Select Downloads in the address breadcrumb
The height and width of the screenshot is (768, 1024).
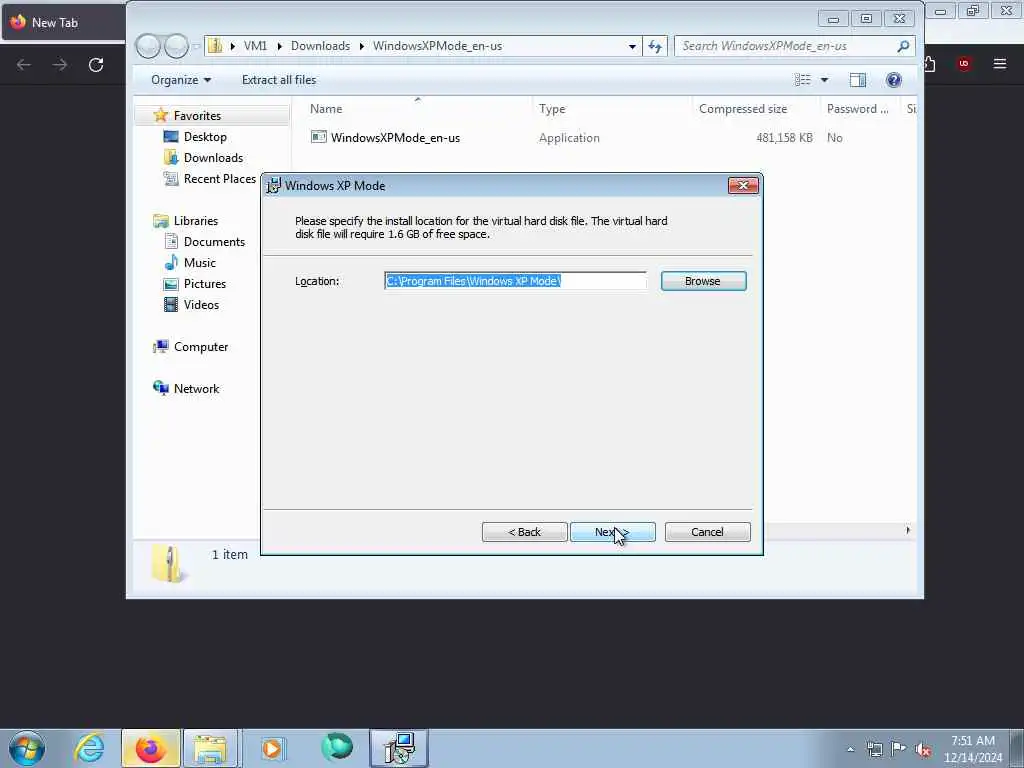320,46
